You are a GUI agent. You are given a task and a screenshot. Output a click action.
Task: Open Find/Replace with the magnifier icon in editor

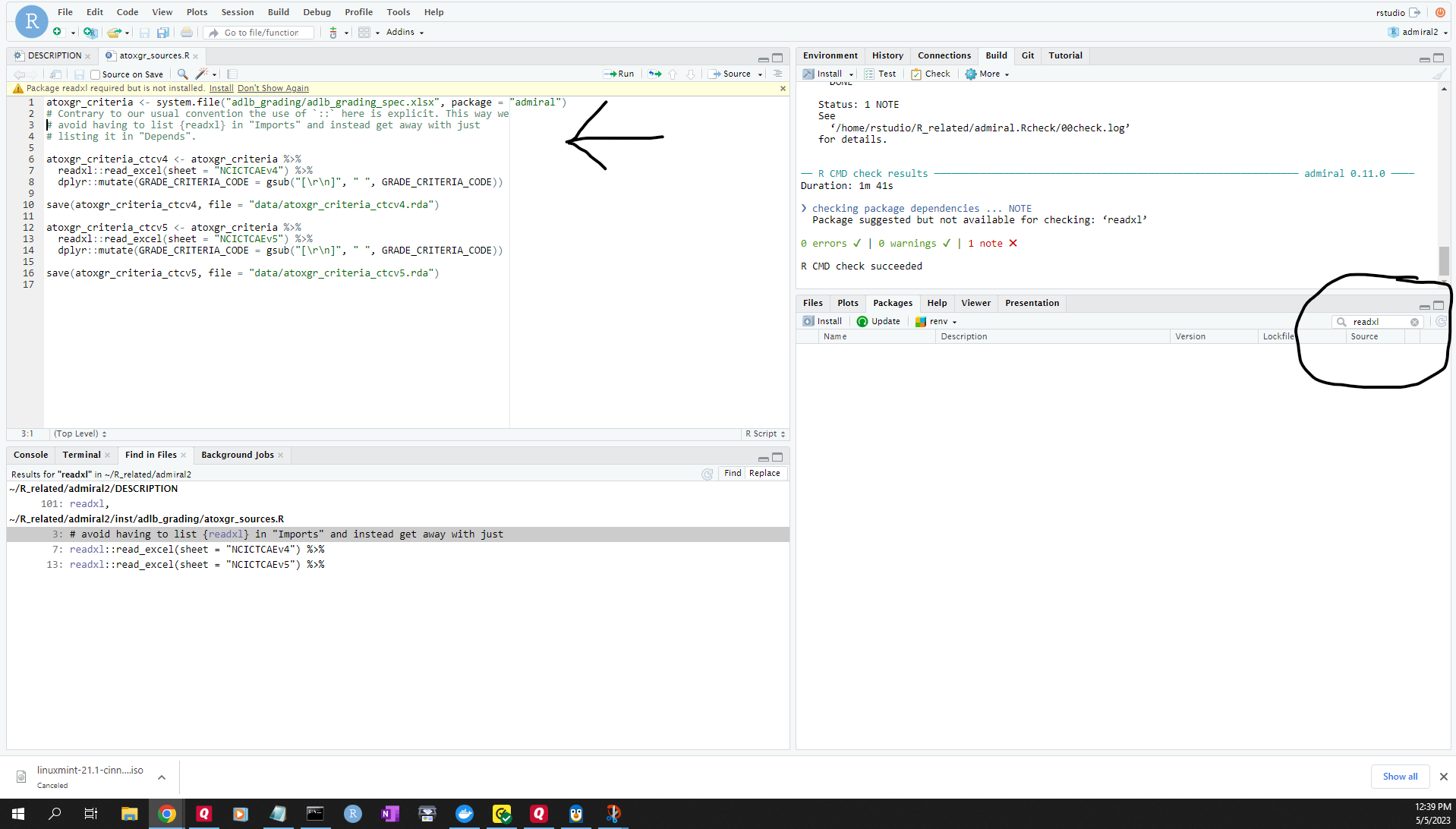click(x=182, y=74)
